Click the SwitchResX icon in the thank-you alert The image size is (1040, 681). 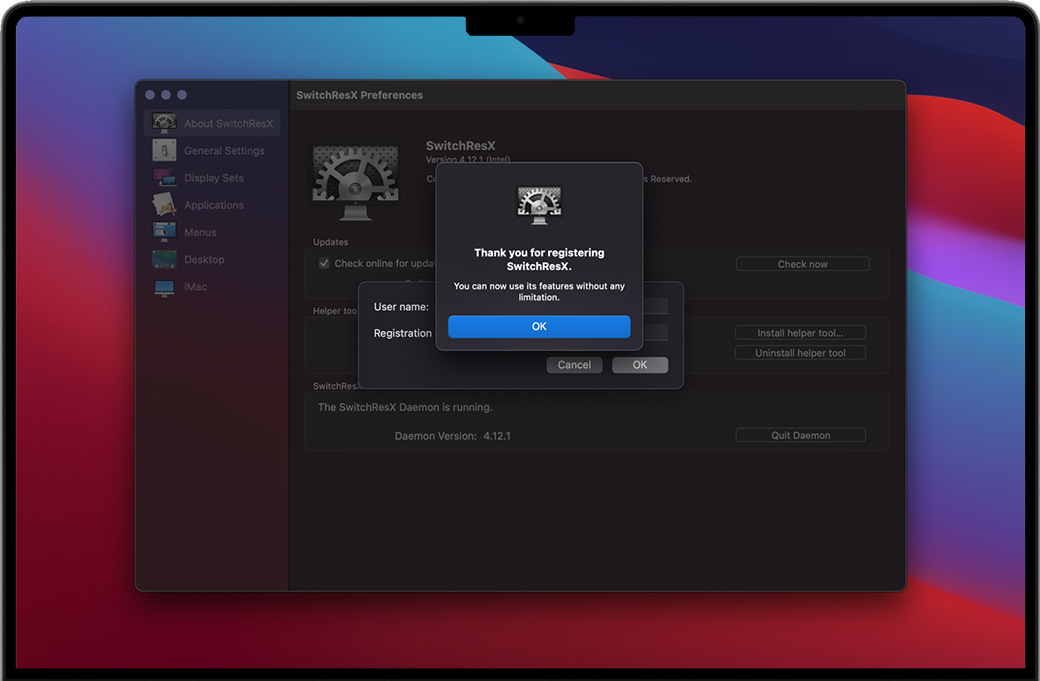[x=539, y=206]
